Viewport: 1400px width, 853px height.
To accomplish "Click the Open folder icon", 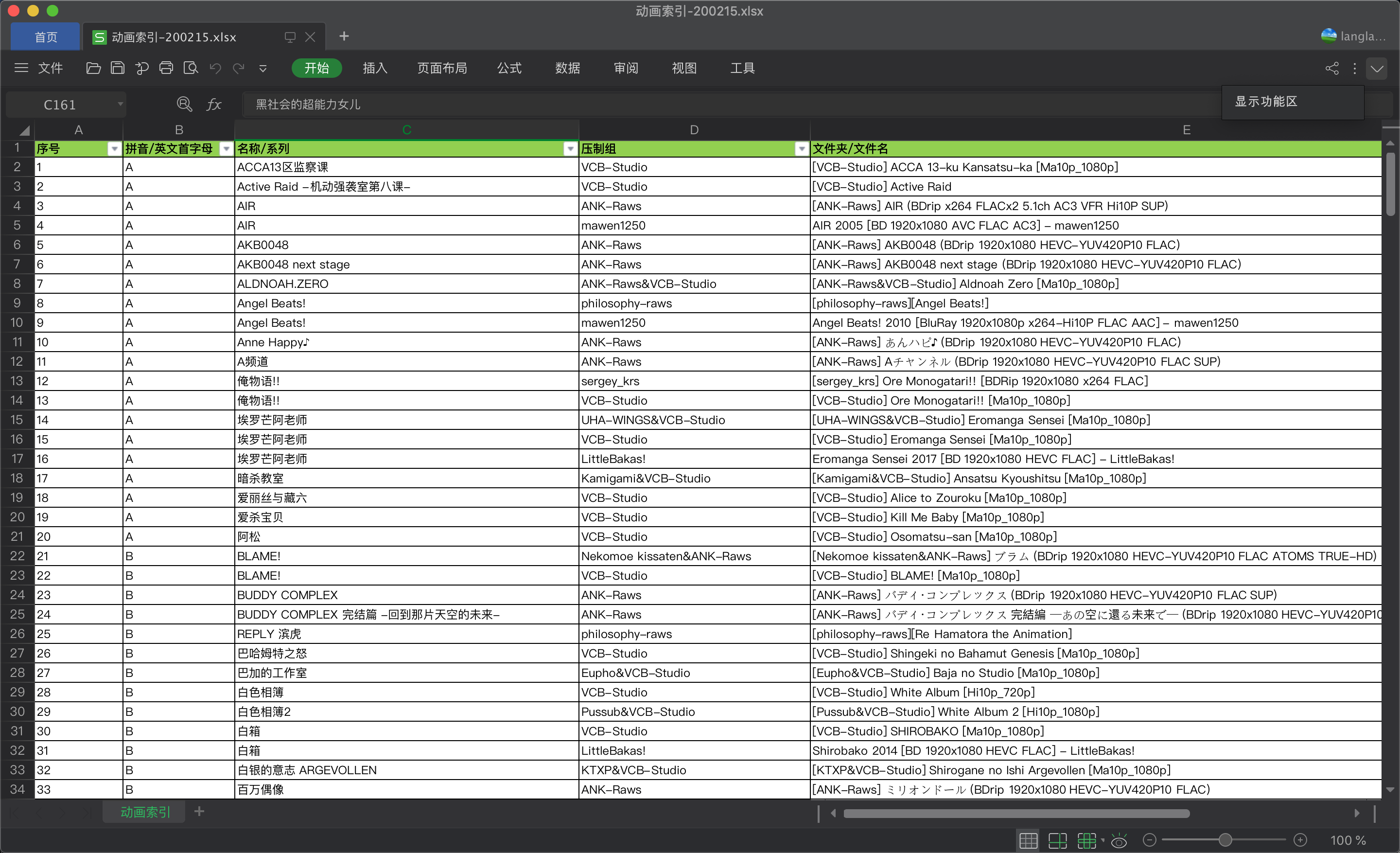I will point(93,68).
